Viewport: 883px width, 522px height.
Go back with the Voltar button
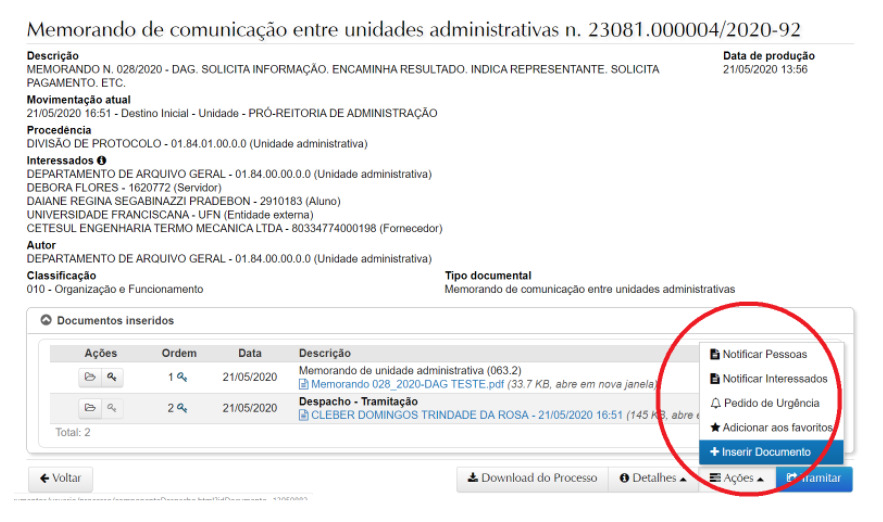coord(60,479)
